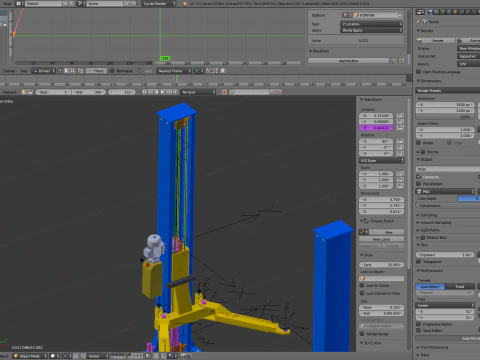Click the Filters button in graph editor
Viewport: 480px width, 360px height.
[96, 71]
